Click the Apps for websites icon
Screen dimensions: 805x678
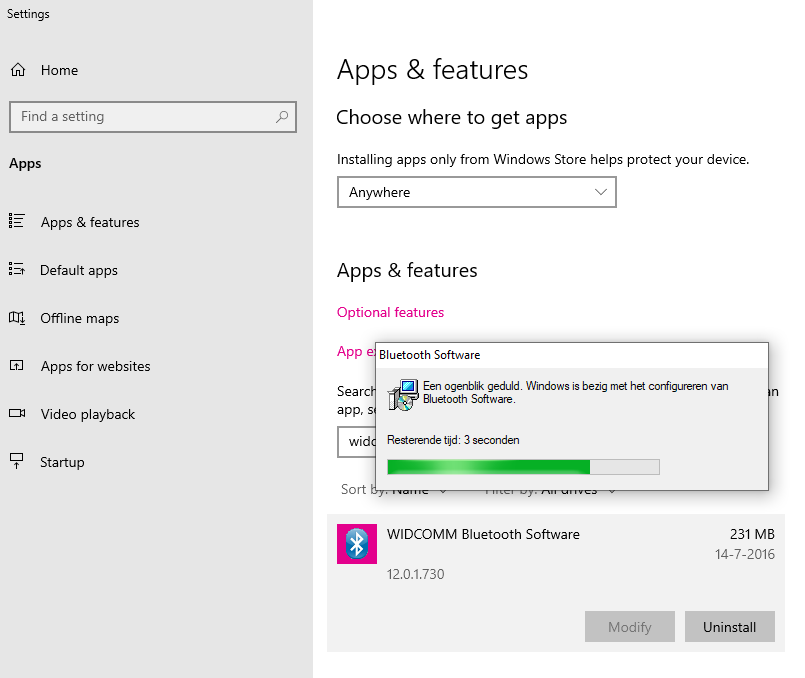[16, 365]
